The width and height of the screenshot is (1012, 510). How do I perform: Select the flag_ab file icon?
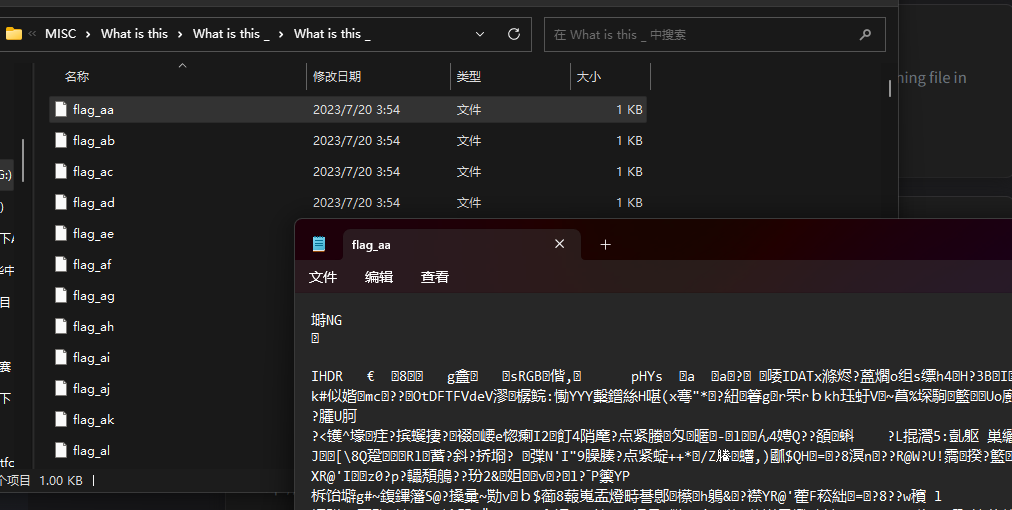tap(61, 140)
